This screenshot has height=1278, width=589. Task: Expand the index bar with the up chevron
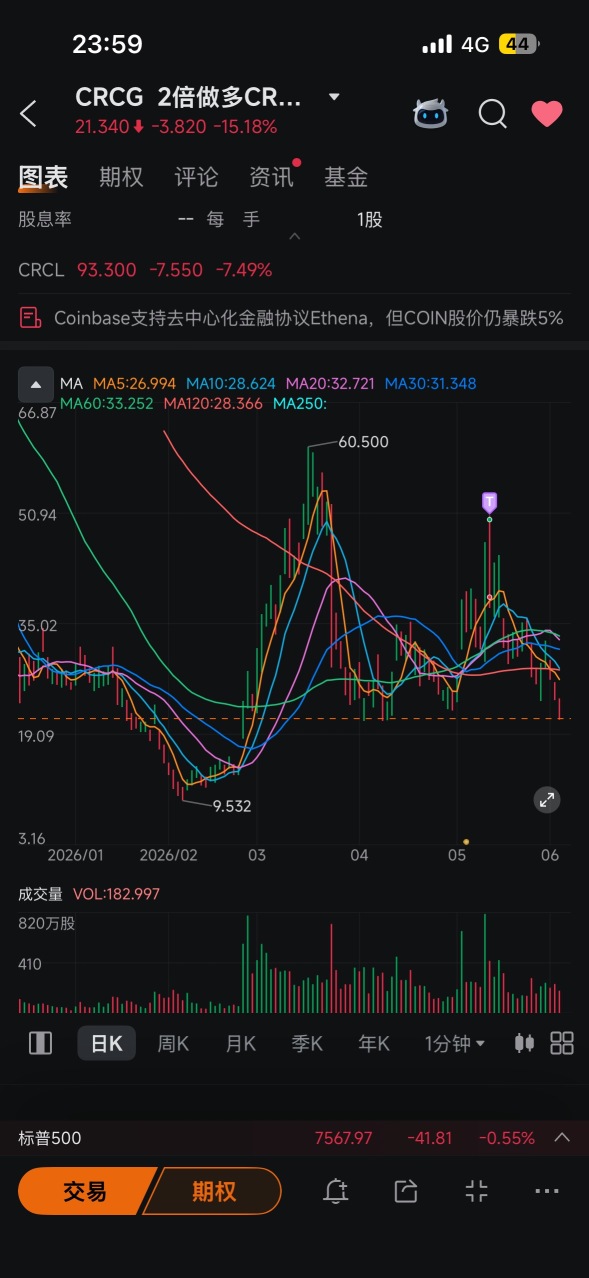click(x=562, y=1137)
